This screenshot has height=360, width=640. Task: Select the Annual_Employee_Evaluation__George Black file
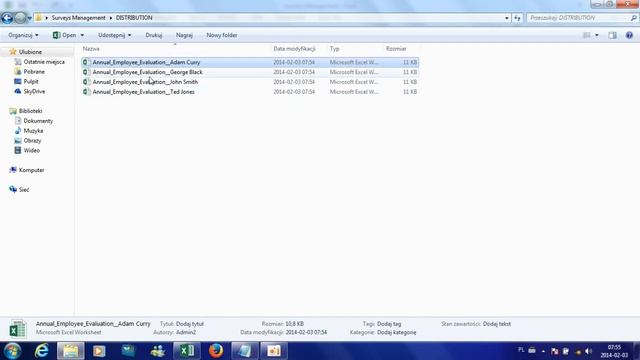[250, 72]
